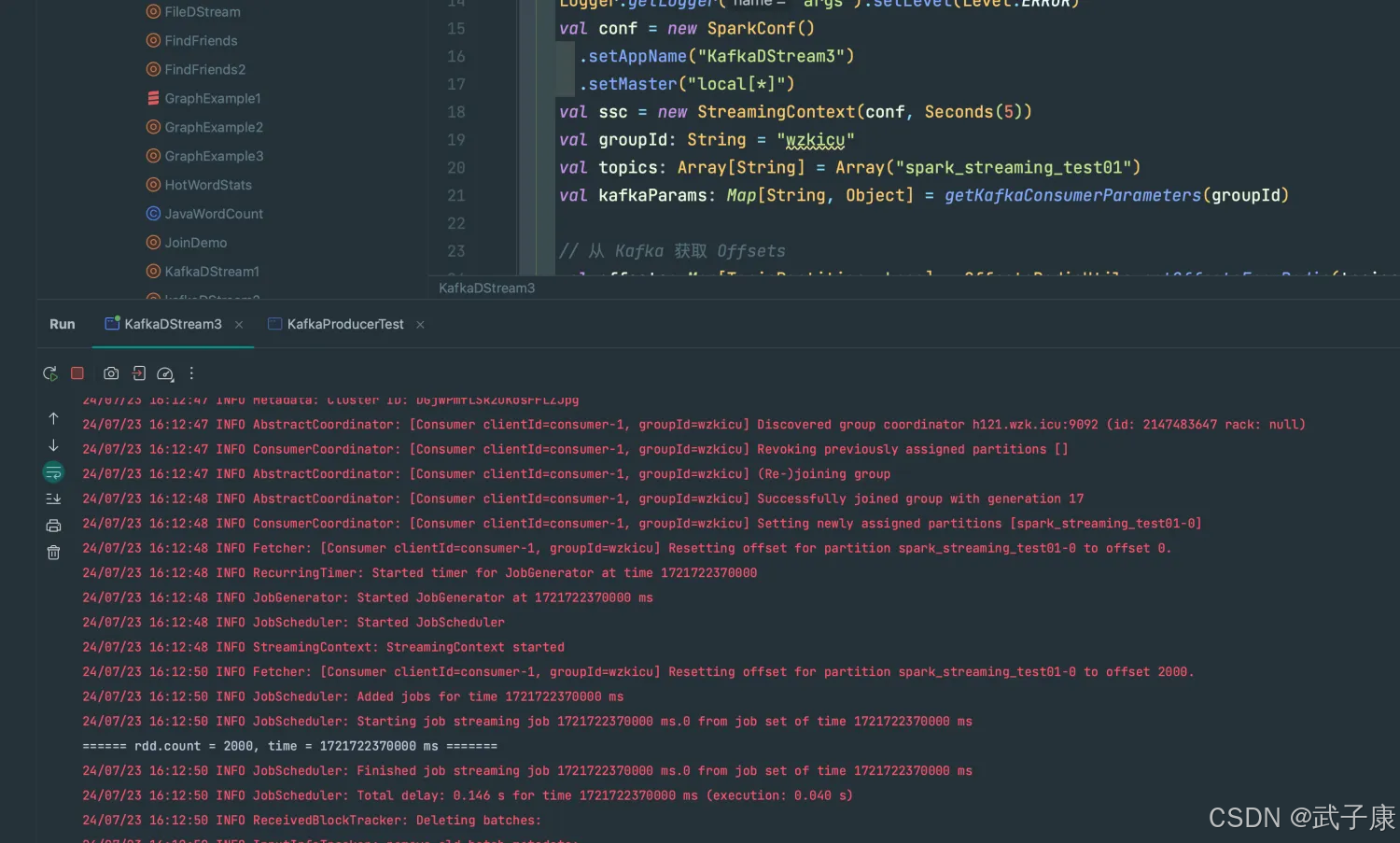Click line number 21 in the gutter
Viewport: 1400px width, 843px height.
point(455,196)
